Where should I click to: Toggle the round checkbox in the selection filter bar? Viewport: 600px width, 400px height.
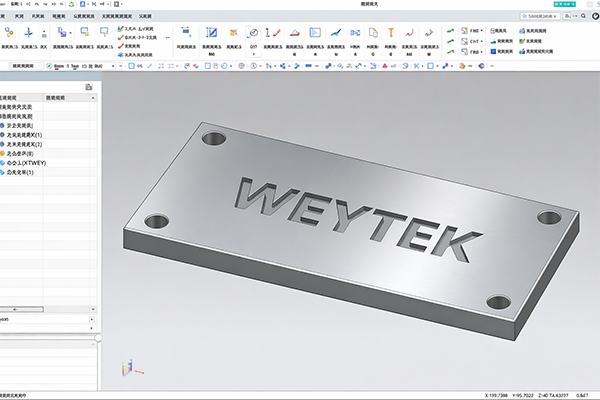[x=49, y=66]
